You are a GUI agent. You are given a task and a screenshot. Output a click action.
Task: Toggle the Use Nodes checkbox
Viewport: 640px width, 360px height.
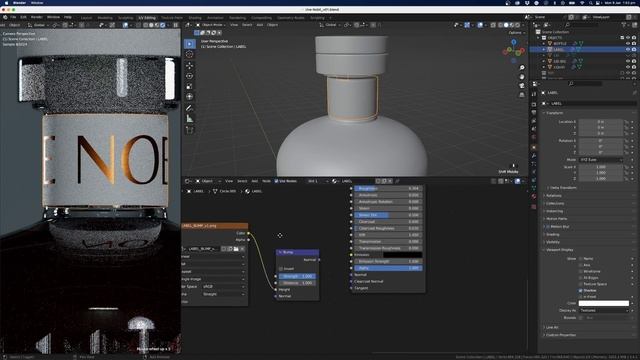(276, 181)
